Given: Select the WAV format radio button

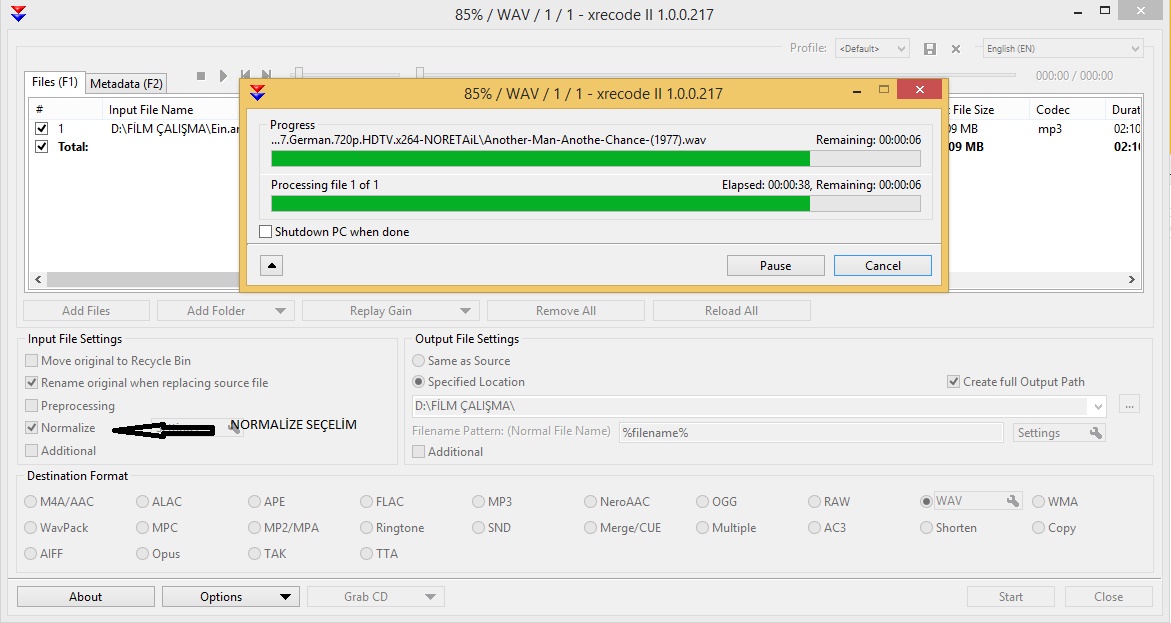Looking at the screenshot, I should [927, 501].
